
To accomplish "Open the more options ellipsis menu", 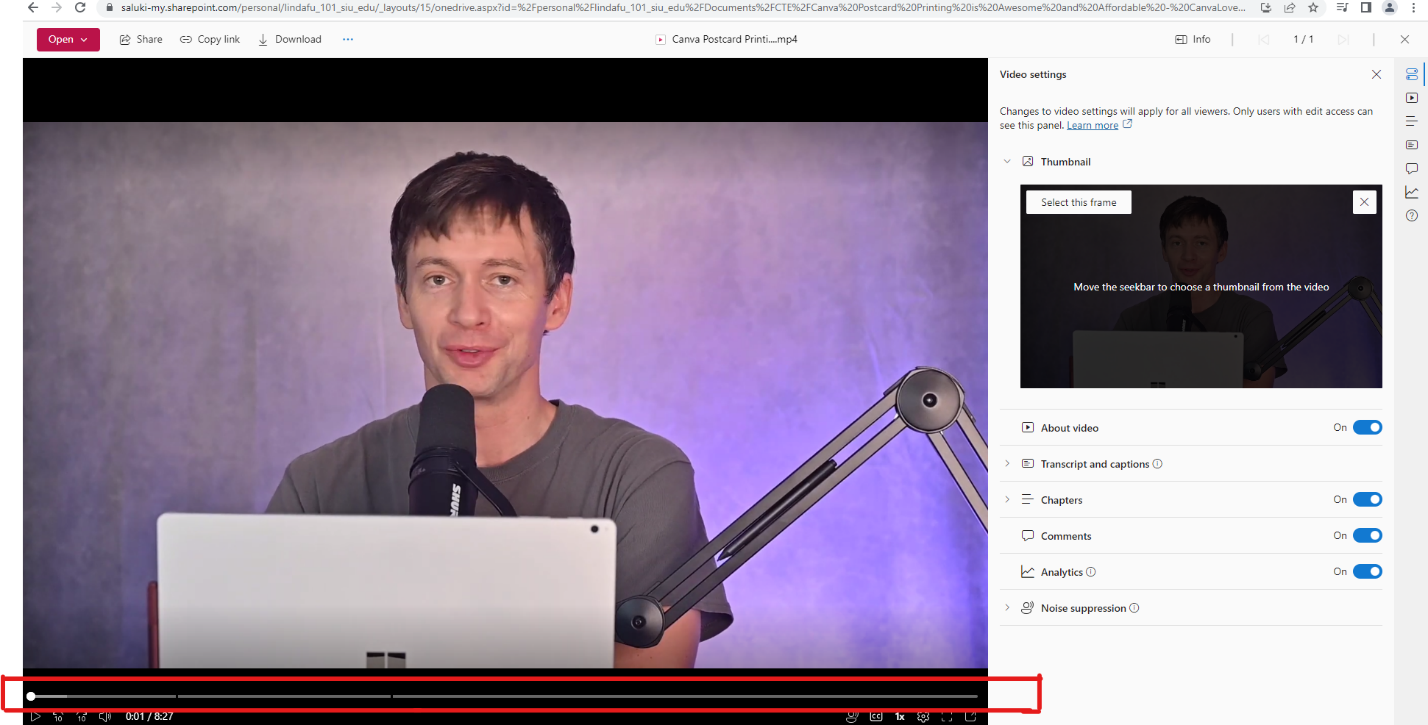I will tap(348, 40).
